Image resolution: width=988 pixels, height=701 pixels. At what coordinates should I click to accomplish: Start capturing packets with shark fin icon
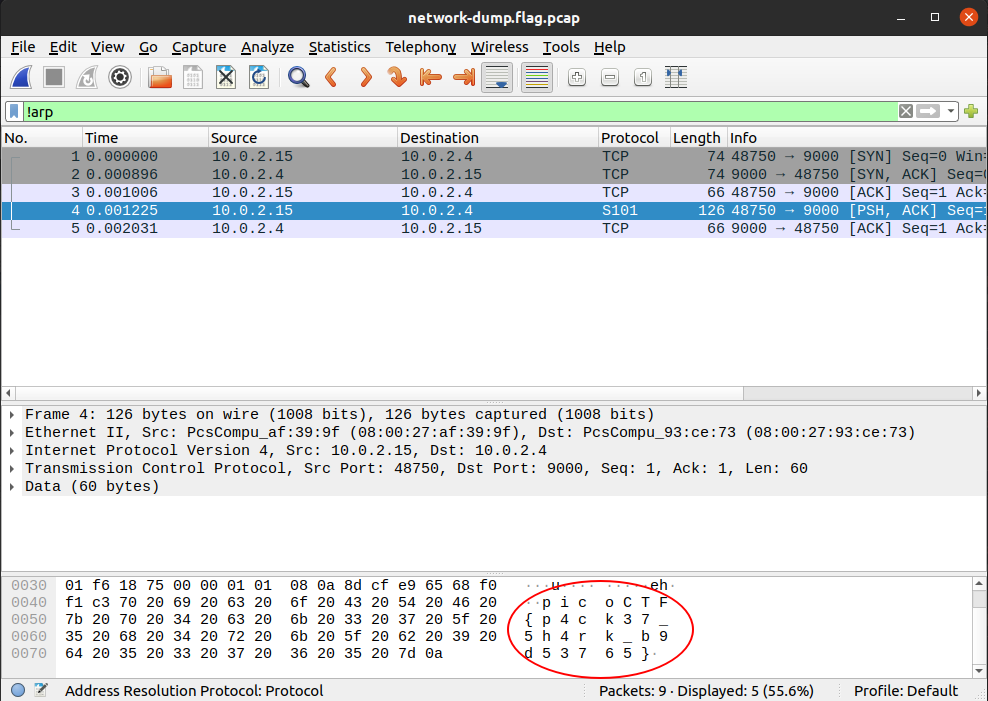22,77
